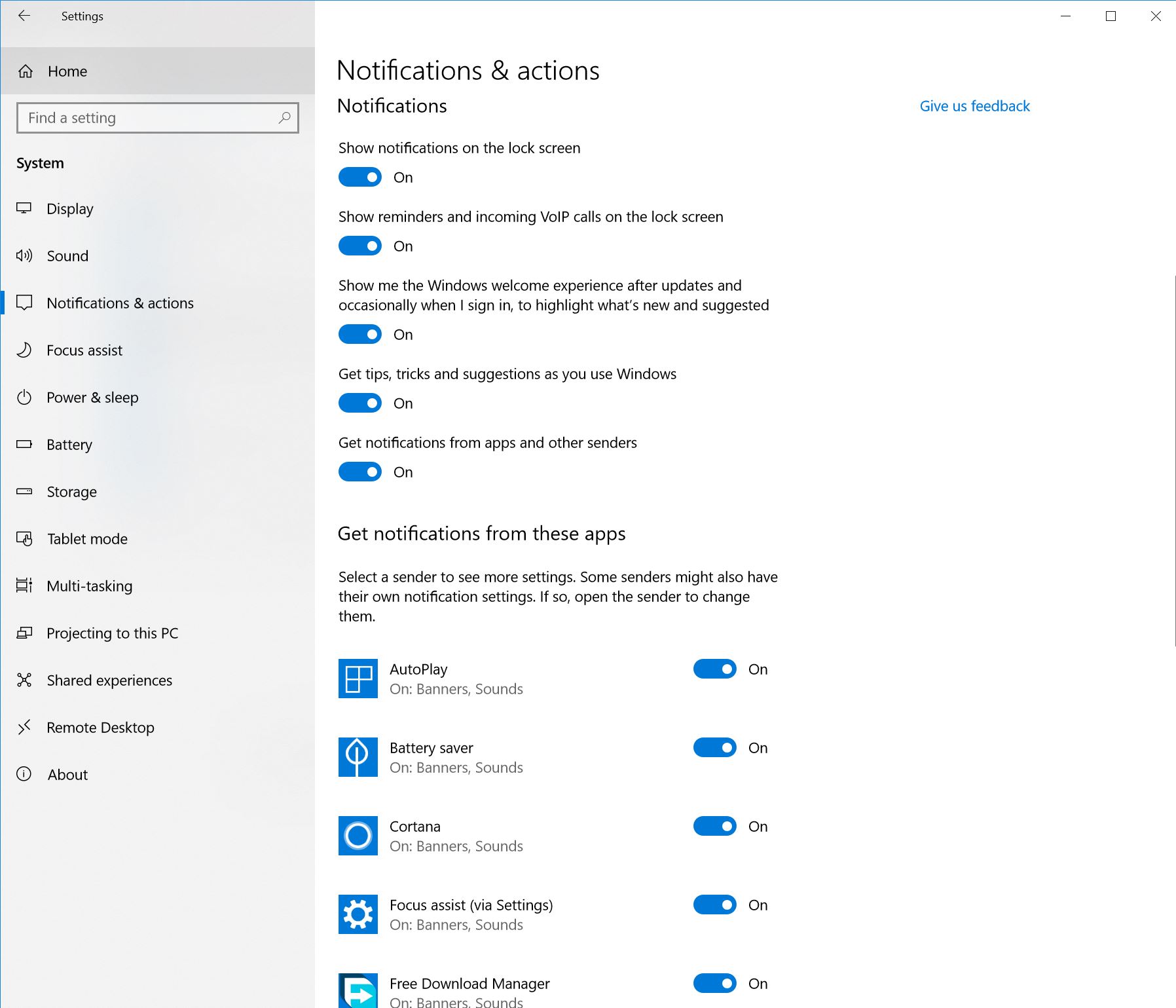1176x1008 pixels.
Task: Open the About page
Action: coord(158,774)
